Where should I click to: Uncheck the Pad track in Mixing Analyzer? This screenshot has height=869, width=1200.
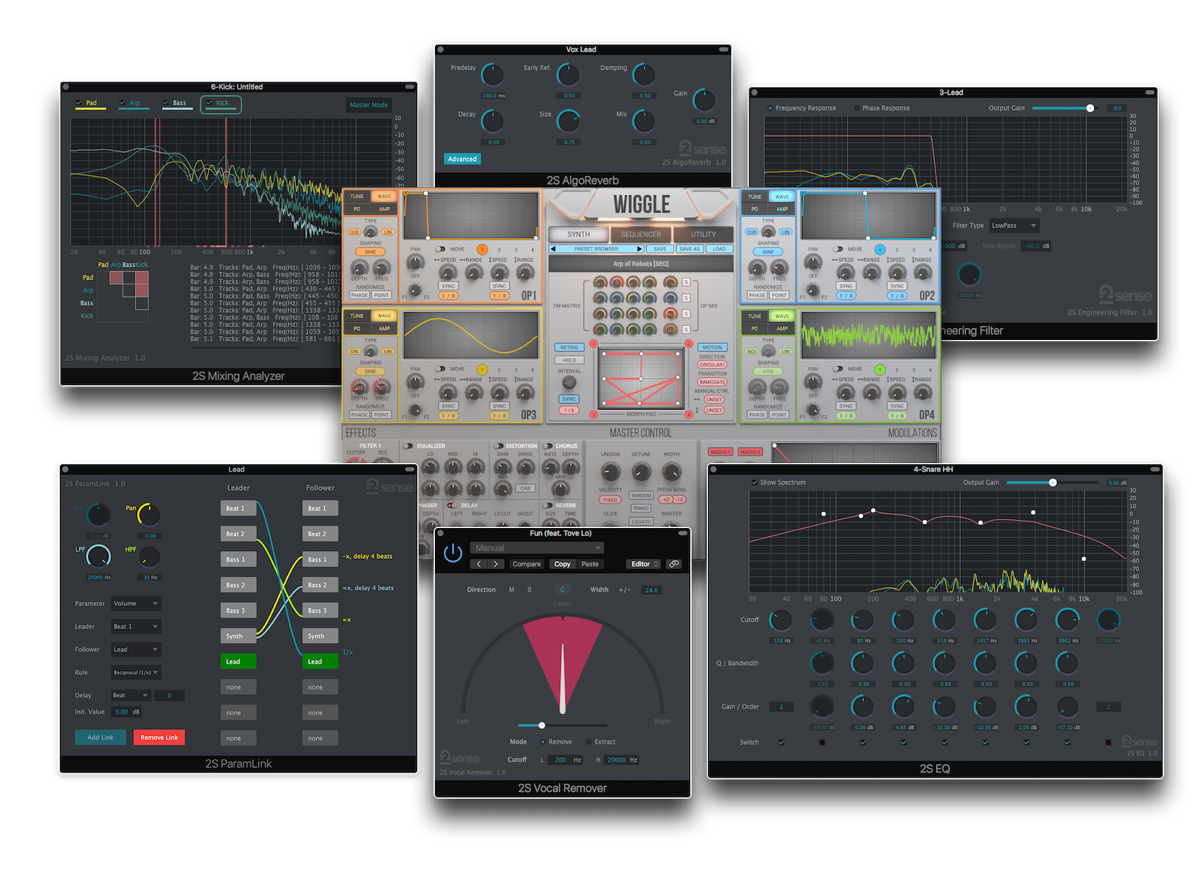[79, 103]
